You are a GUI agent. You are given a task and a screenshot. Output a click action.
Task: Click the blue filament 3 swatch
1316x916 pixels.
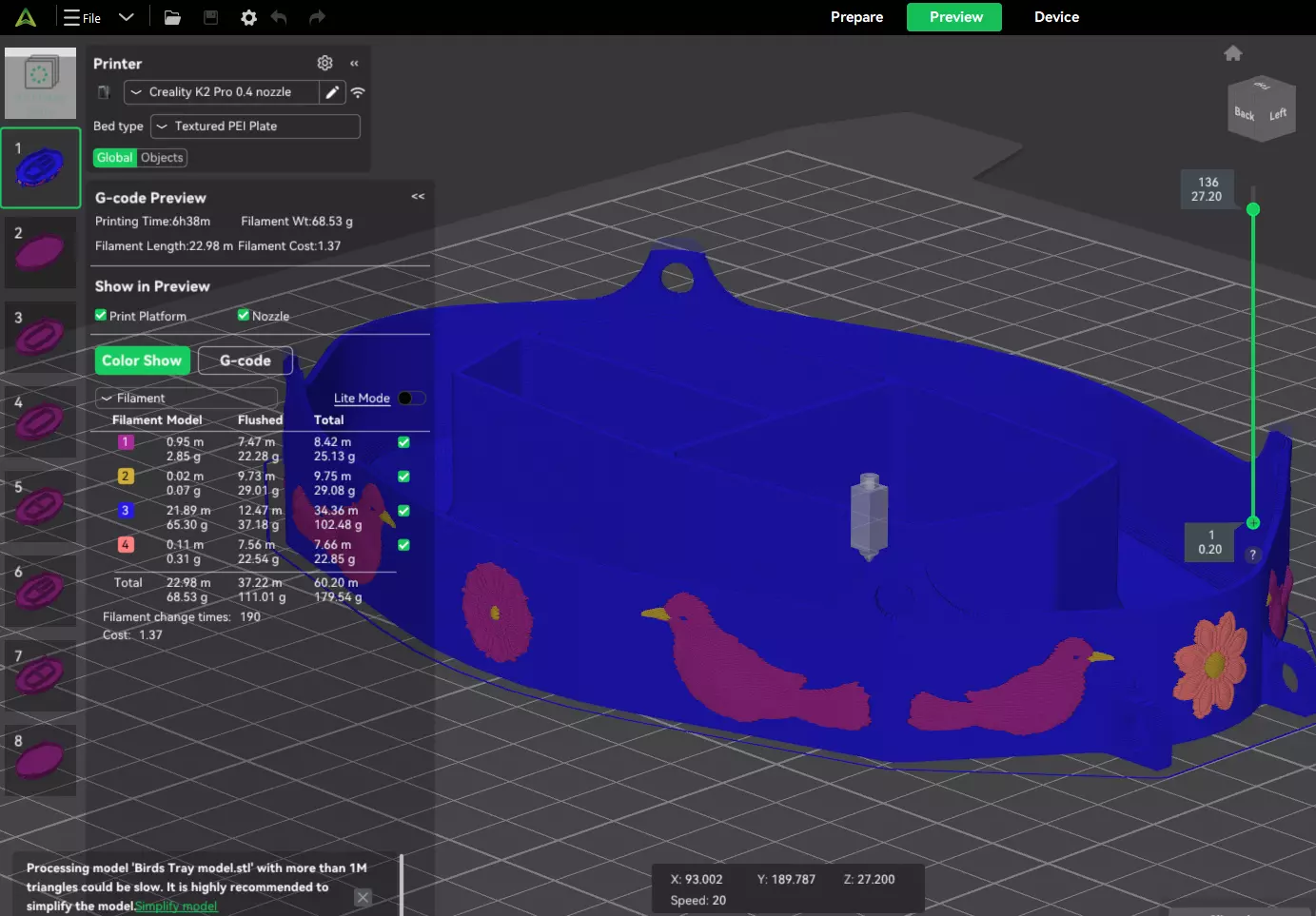(126, 511)
